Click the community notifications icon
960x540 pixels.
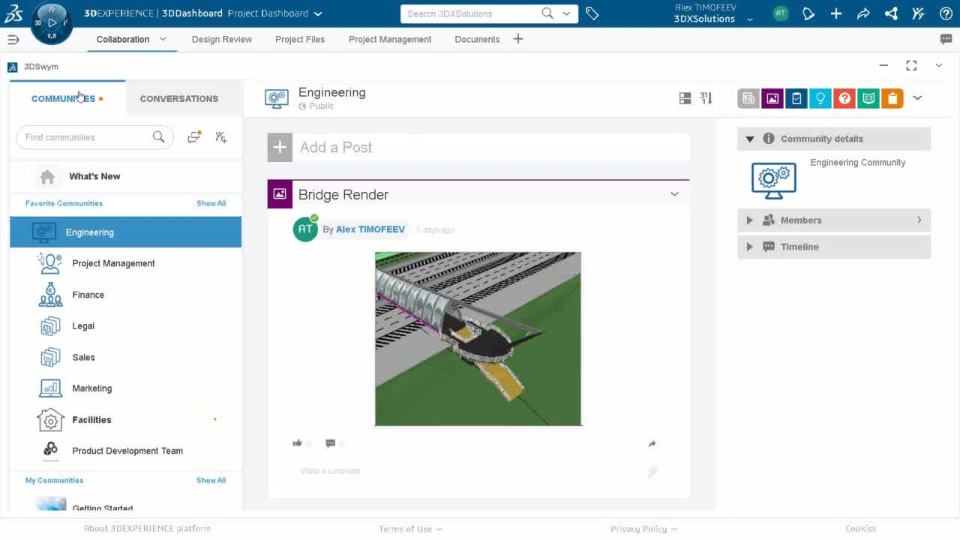click(x=194, y=137)
